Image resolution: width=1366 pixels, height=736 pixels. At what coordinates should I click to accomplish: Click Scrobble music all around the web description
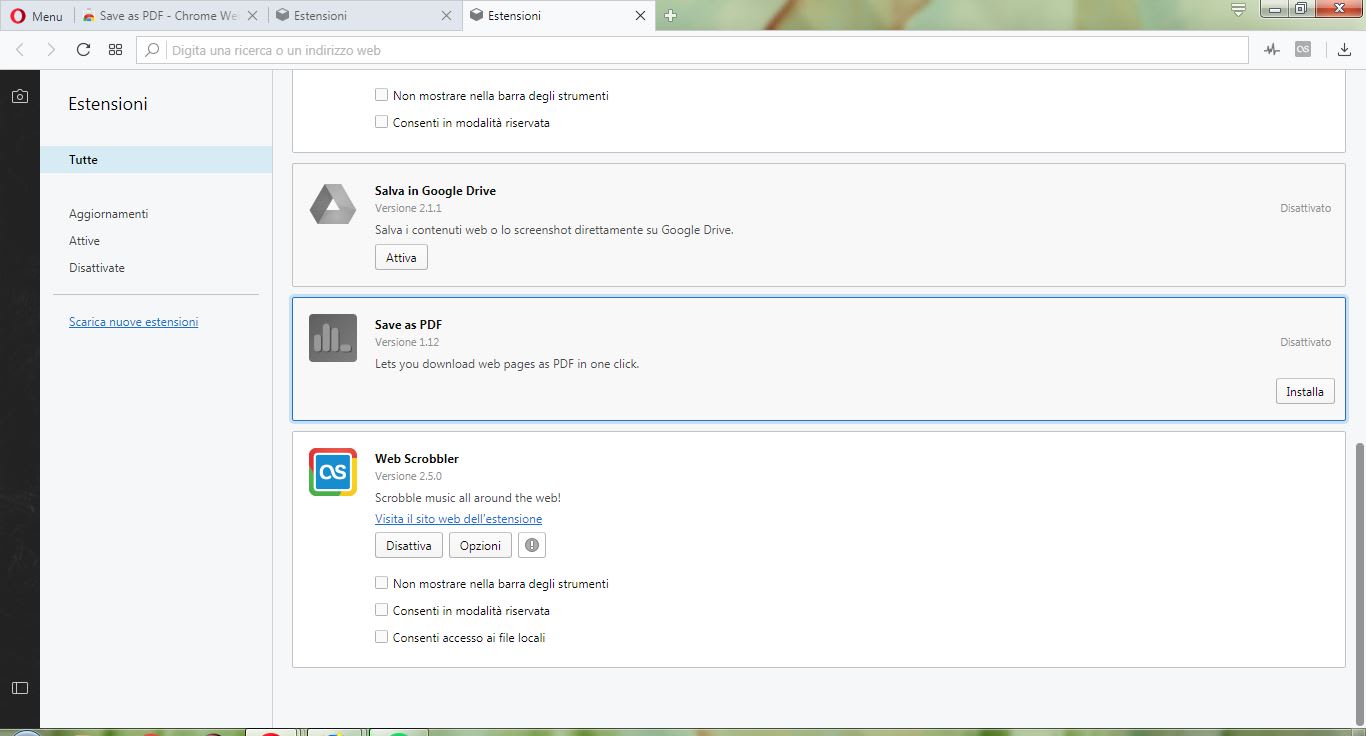pos(468,498)
